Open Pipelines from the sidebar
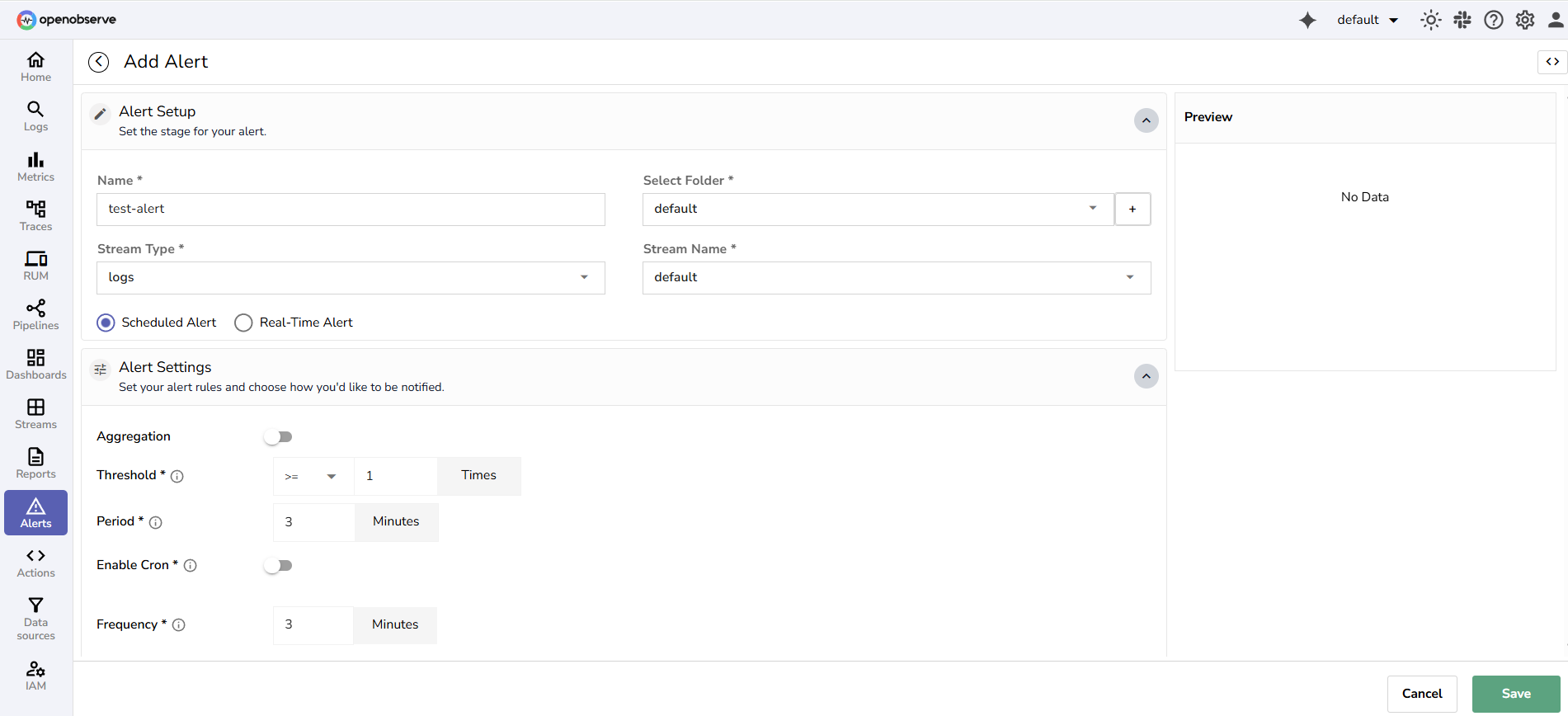 coord(35,314)
